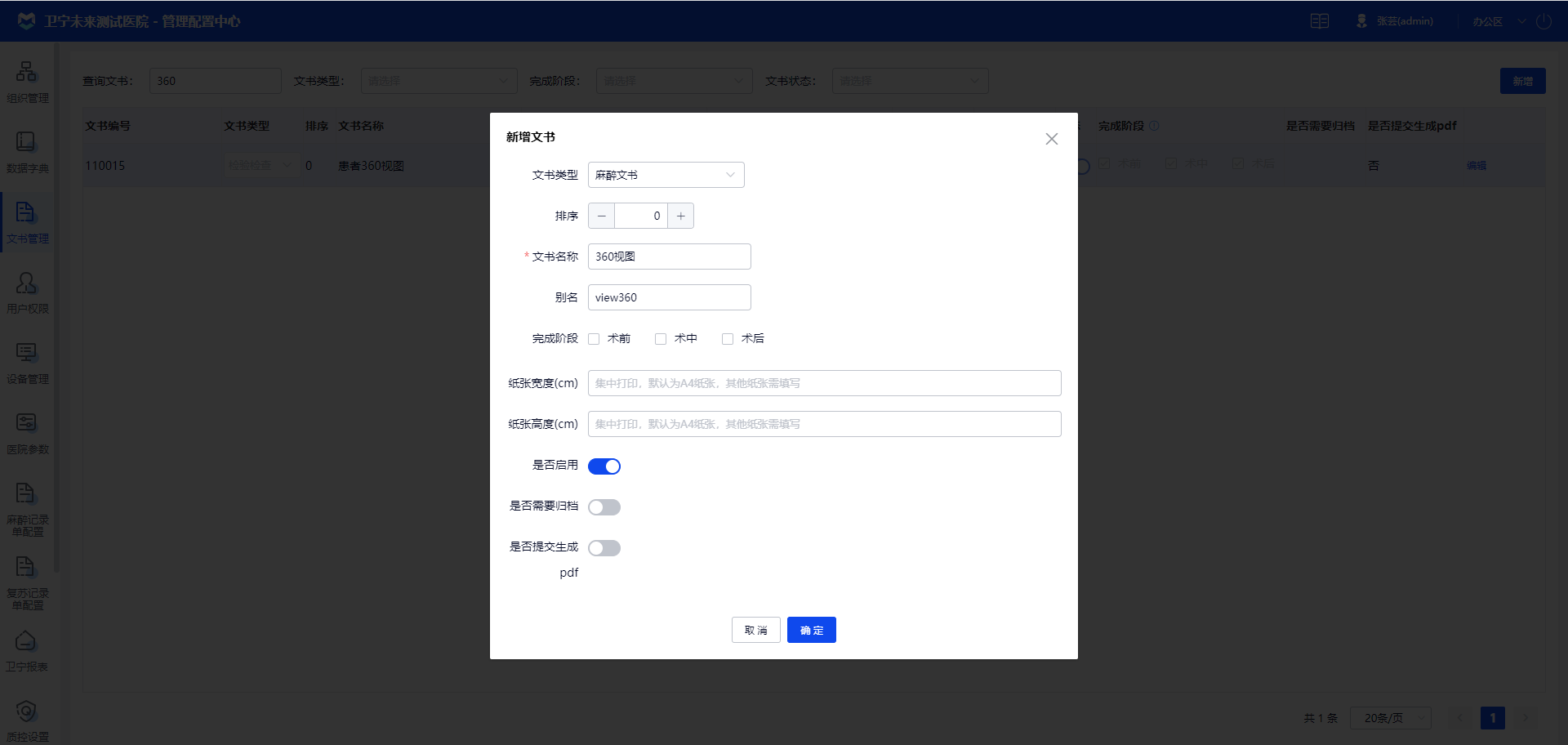
Task: Toggle 术中 checkbox in table row 110015
Action: (x=1171, y=164)
